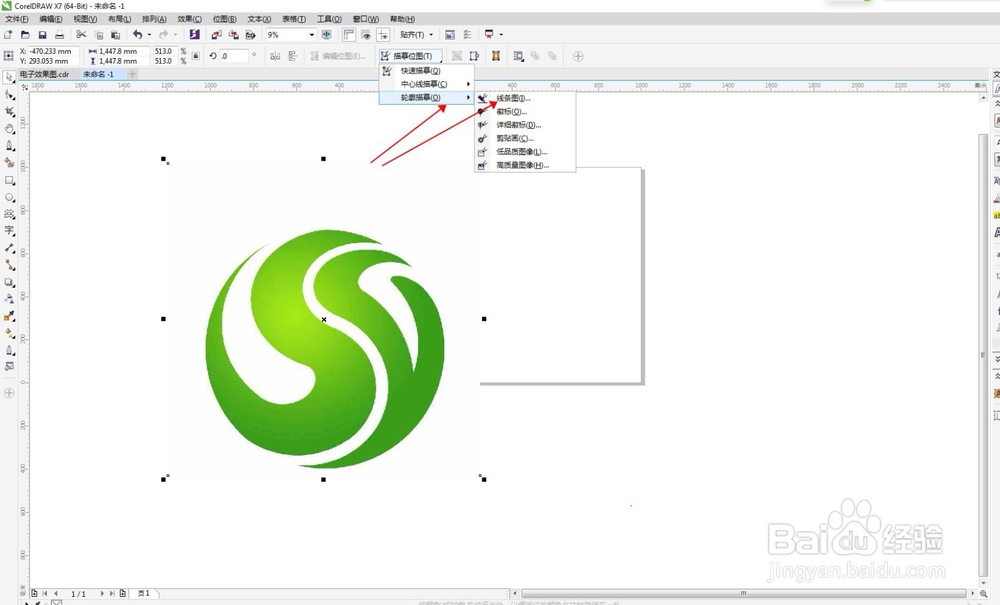Open the Edit Fill tool

[x=10, y=367]
